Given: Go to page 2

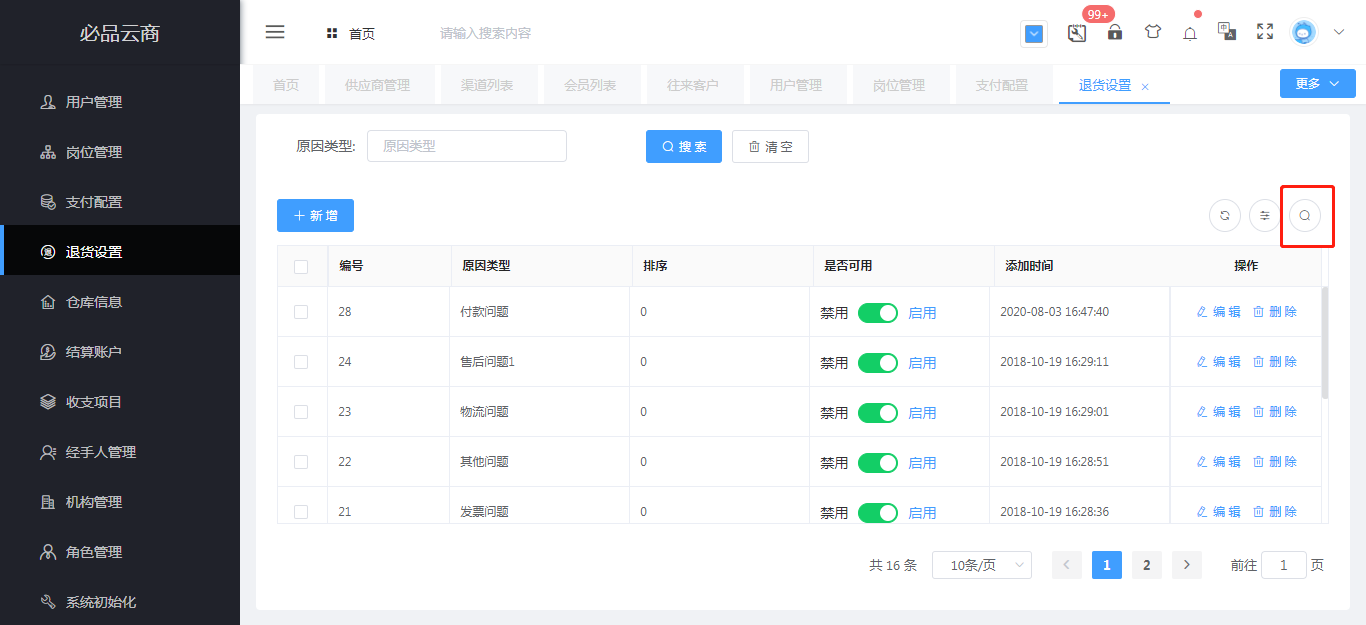Looking at the screenshot, I should click(x=1147, y=565).
